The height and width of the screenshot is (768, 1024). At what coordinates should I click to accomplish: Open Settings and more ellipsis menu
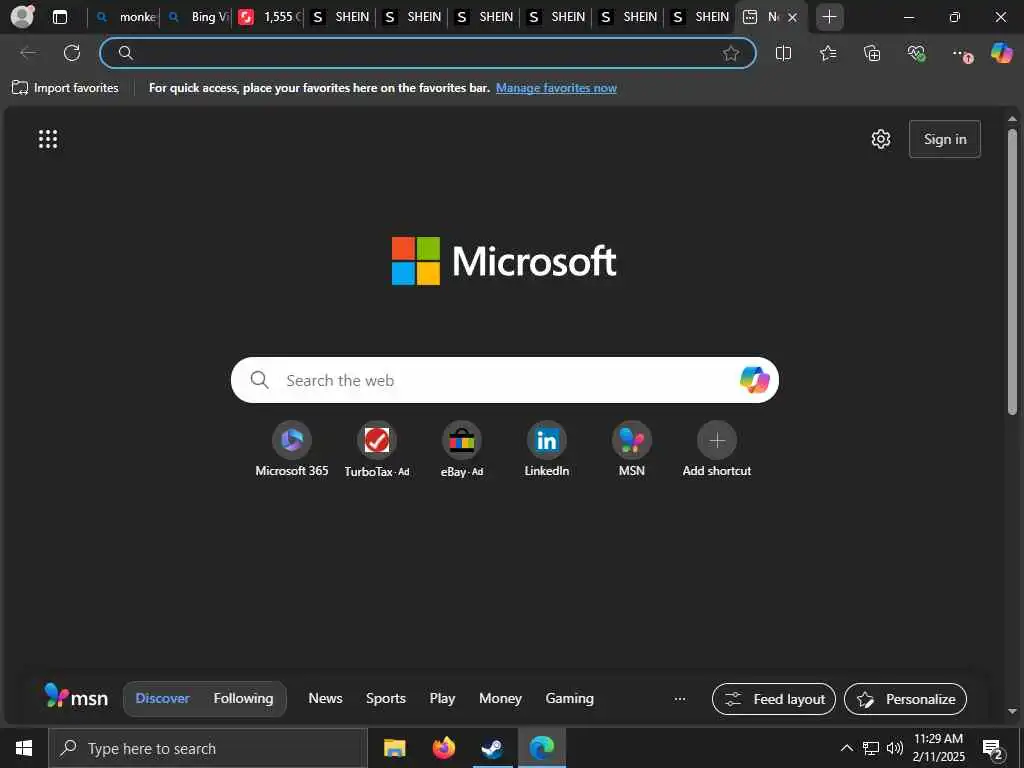coord(961,54)
